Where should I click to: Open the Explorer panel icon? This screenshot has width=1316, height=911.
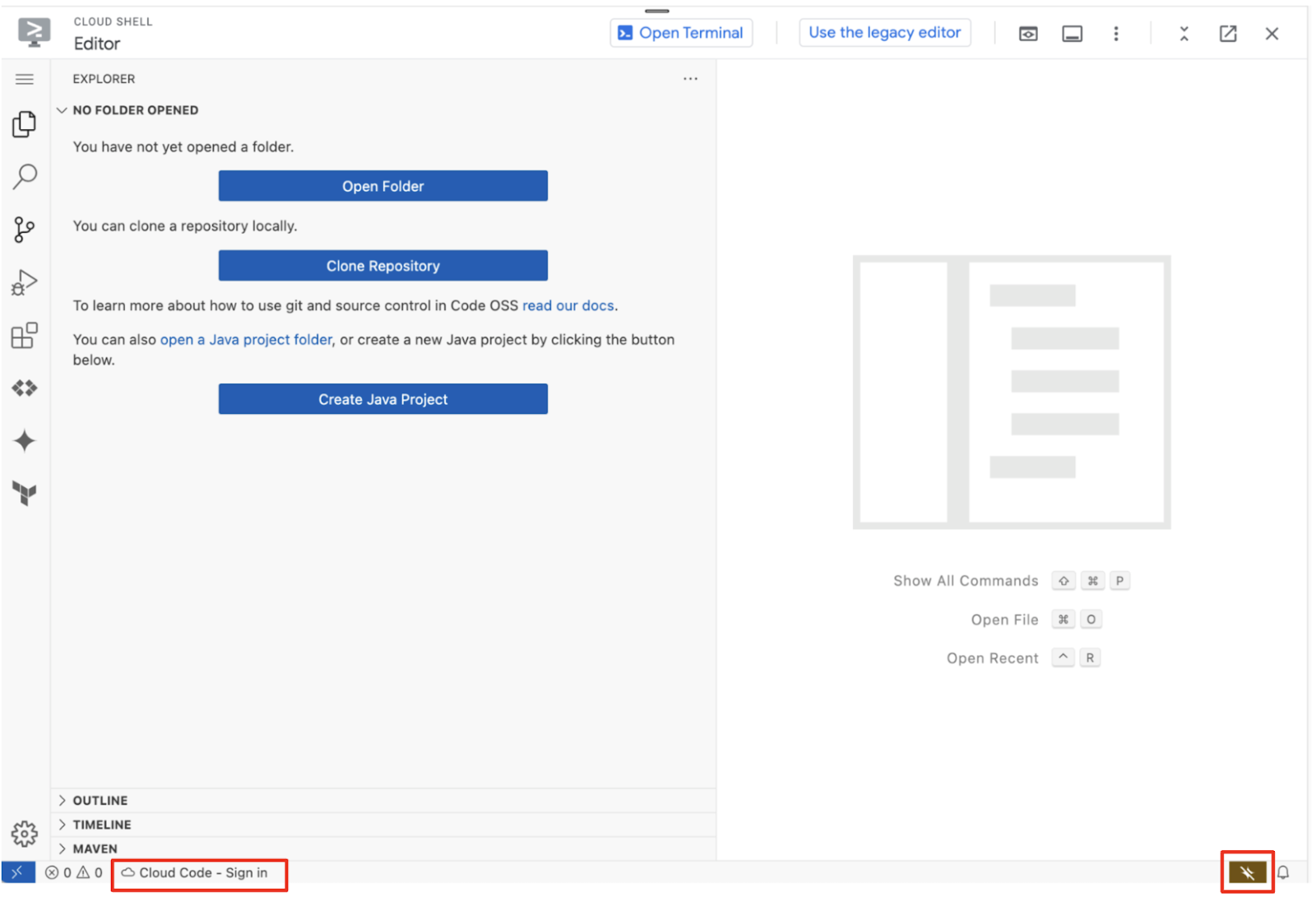pos(25,123)
